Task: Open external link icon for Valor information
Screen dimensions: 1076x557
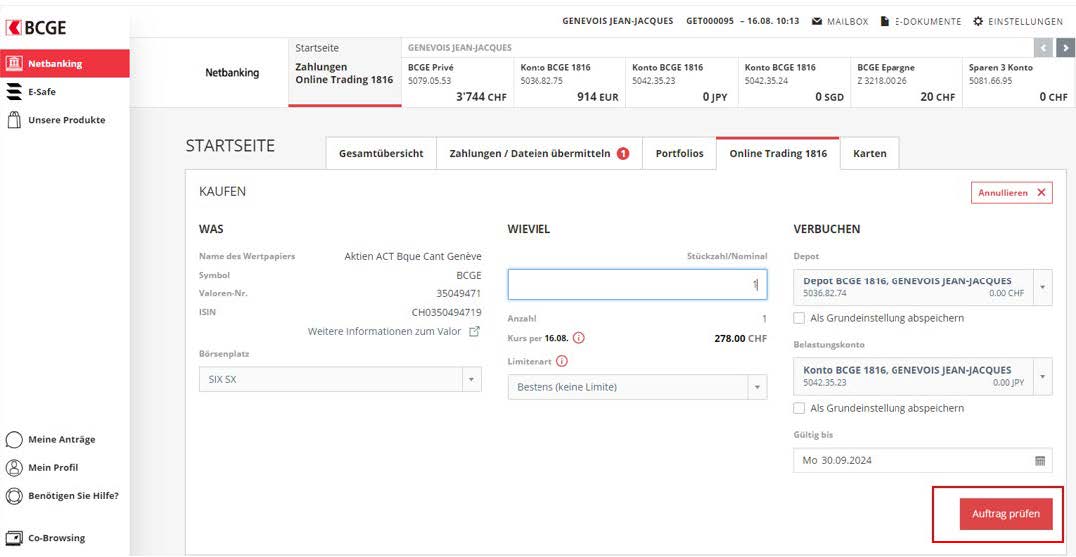Action: [x=474, y=331]
